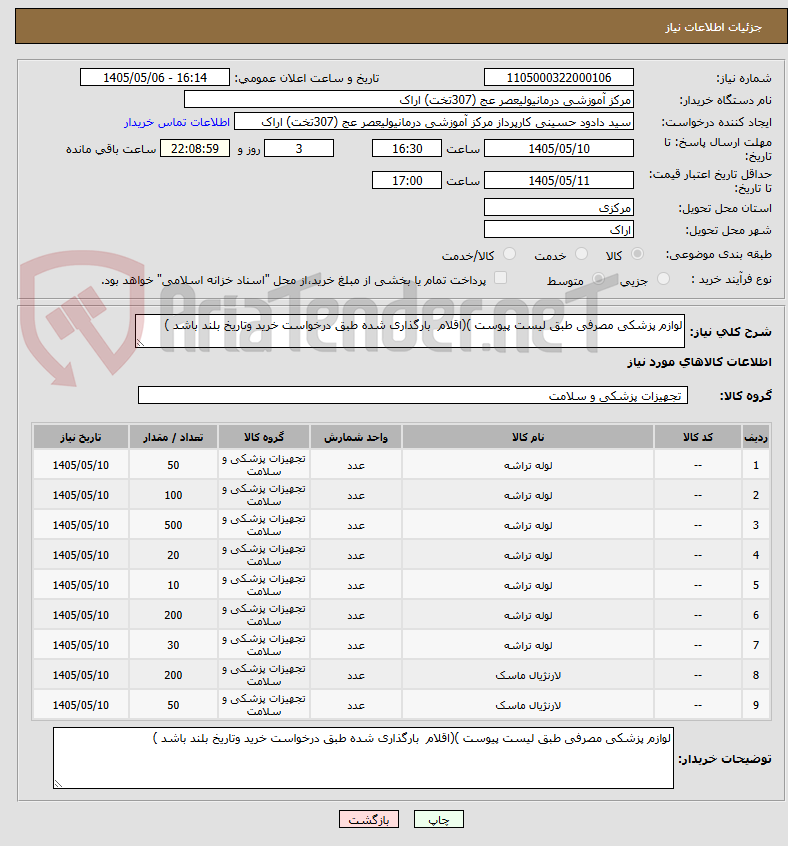Click the validity time field 17:00
This screenshot has width=788, height=846.
coord(407,181)
